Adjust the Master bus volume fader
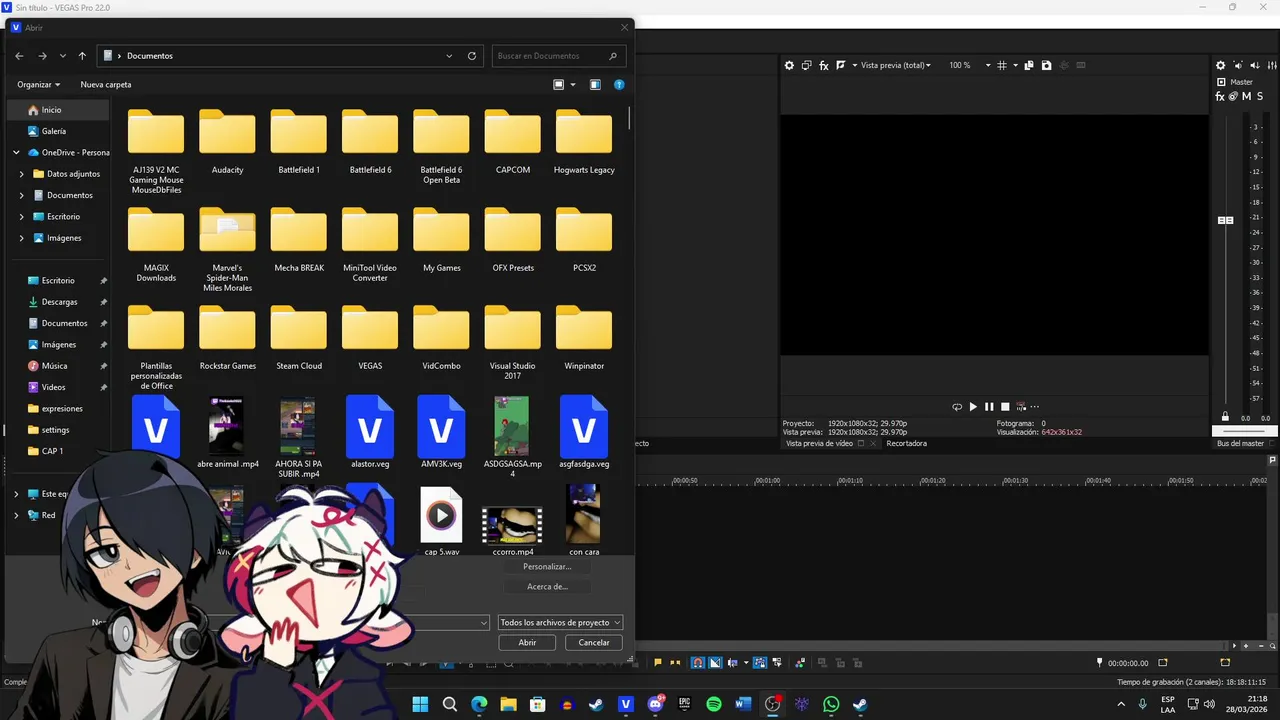 [1225, 220]
